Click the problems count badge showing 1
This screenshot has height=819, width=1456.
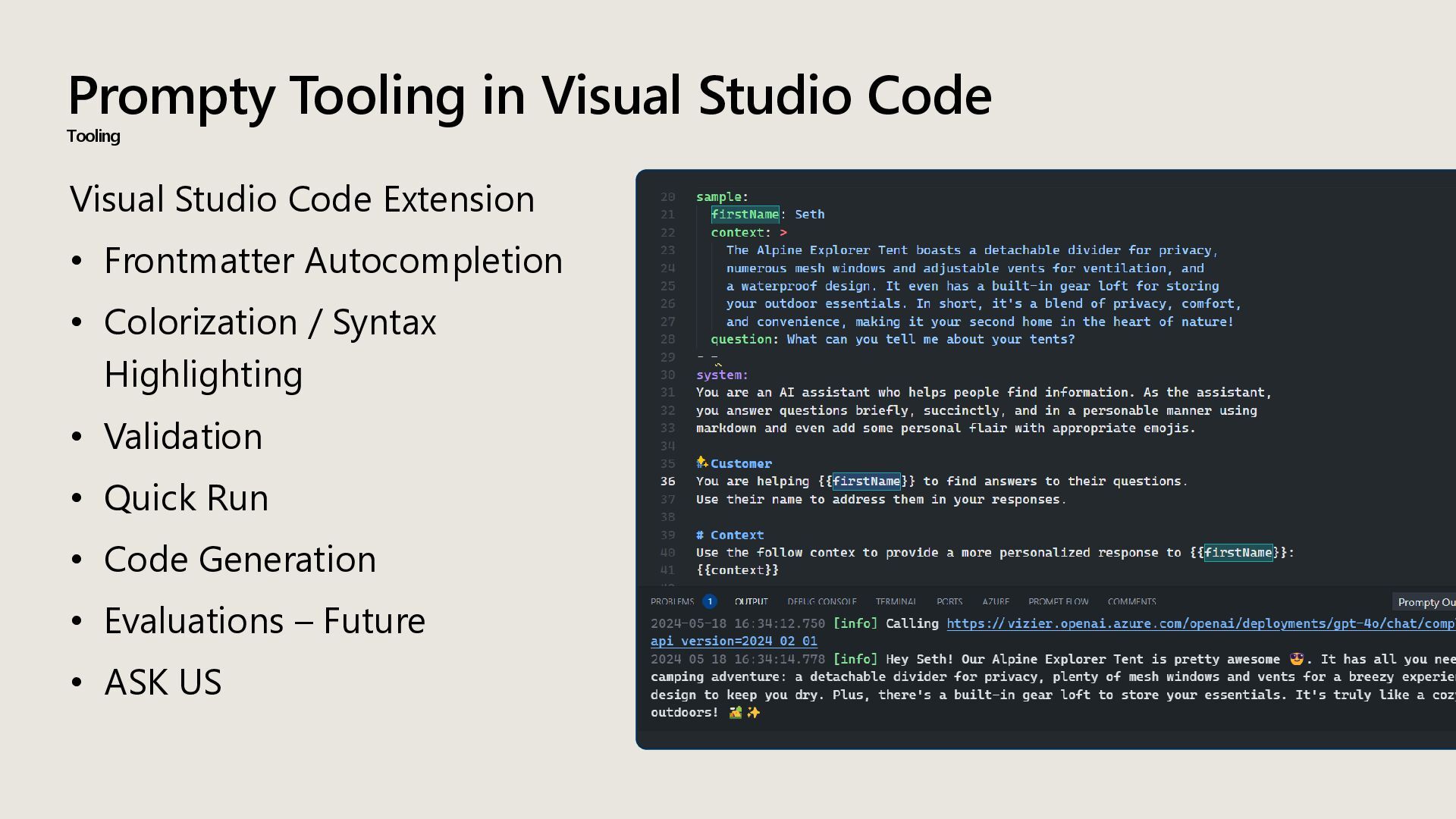pyautogui.click(x=710, y=601)
